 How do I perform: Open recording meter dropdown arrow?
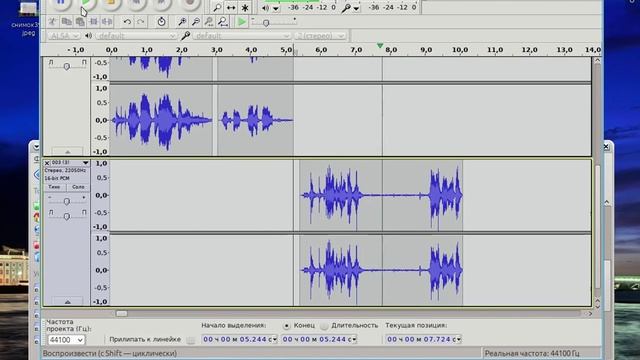[x=356, y=8]
